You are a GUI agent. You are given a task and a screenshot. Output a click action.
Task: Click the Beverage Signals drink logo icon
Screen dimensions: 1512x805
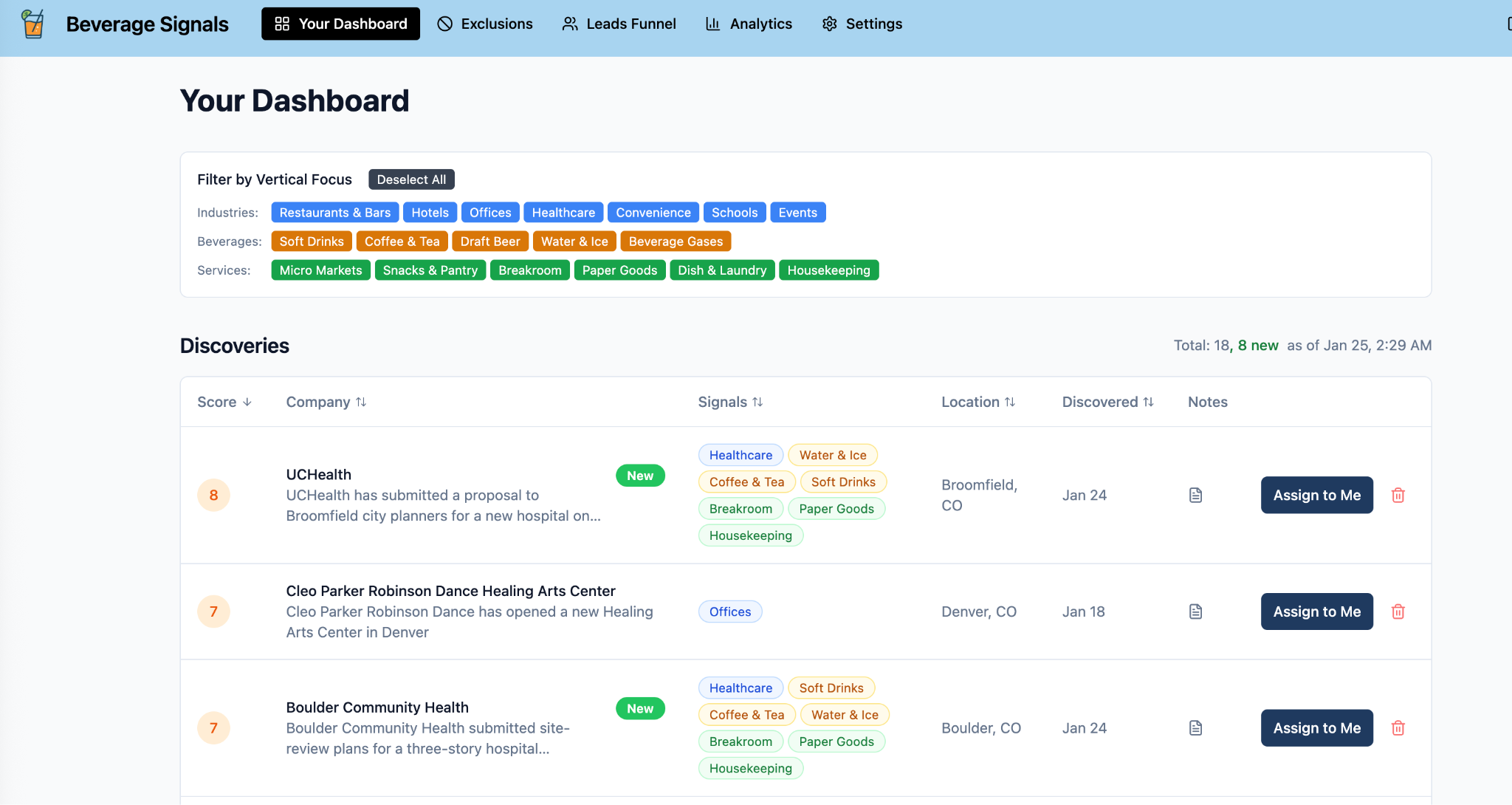click(x=32, y=24)
